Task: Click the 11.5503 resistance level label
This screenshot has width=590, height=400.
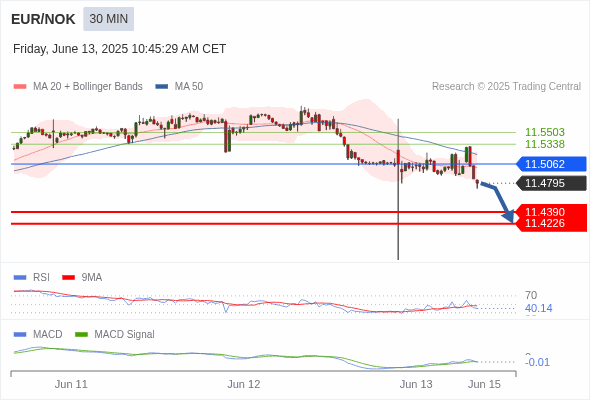Action: point(544,132)
